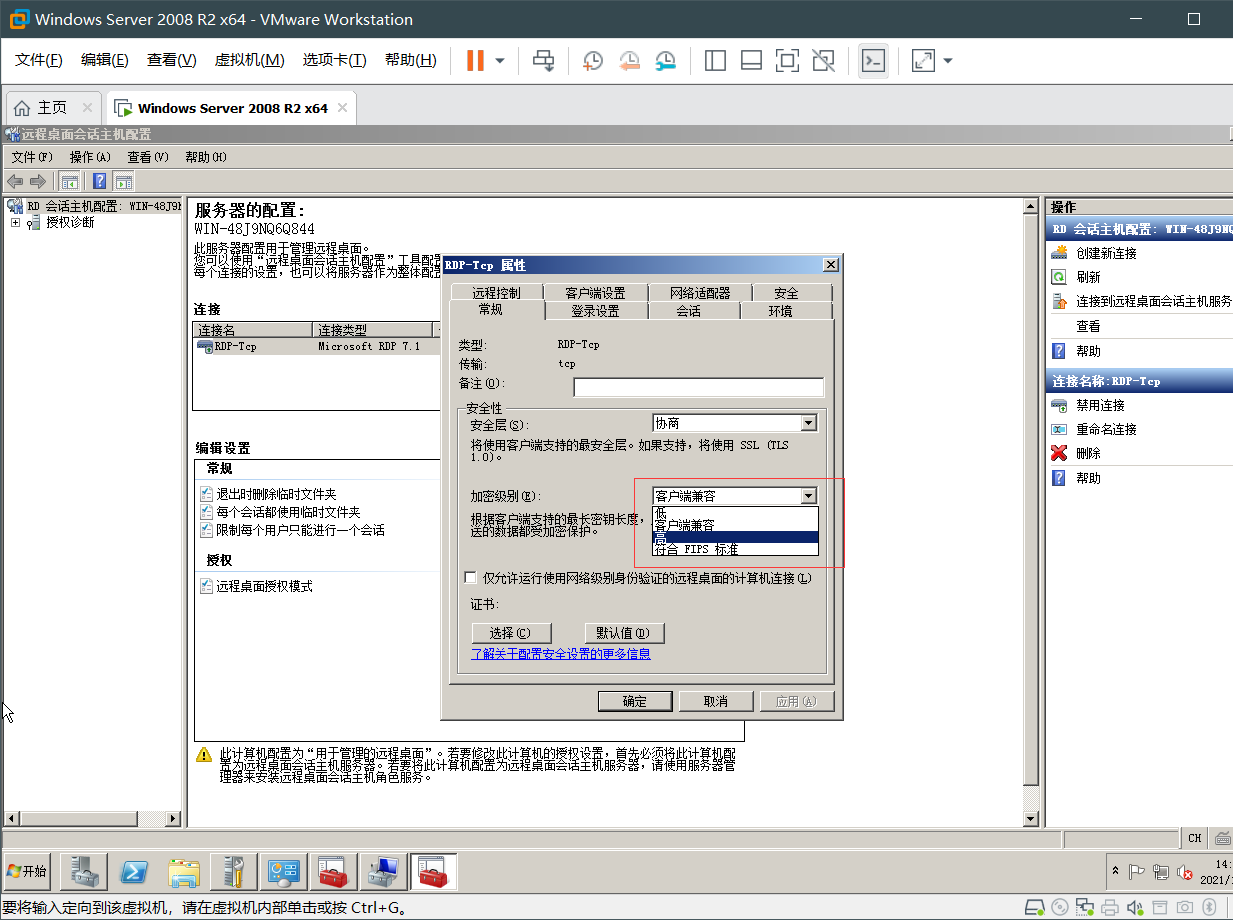Launch PowerShell from the taskbar

[x=134, y=872]
